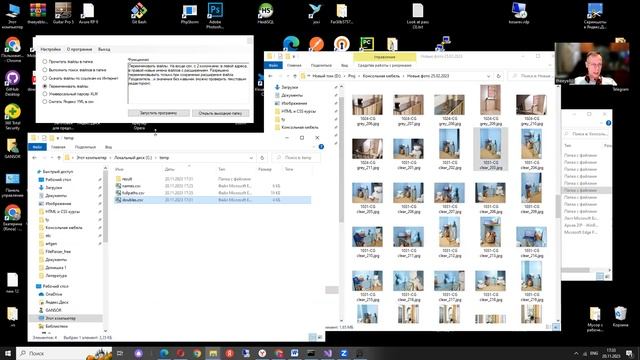Open the help icon in temp window

(321, 147)
